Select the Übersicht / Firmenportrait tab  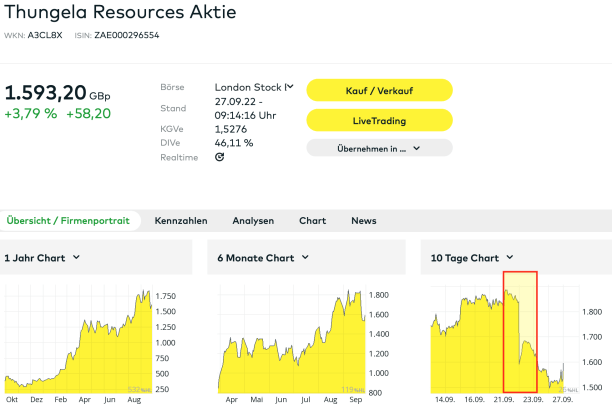tap(68, 221)
